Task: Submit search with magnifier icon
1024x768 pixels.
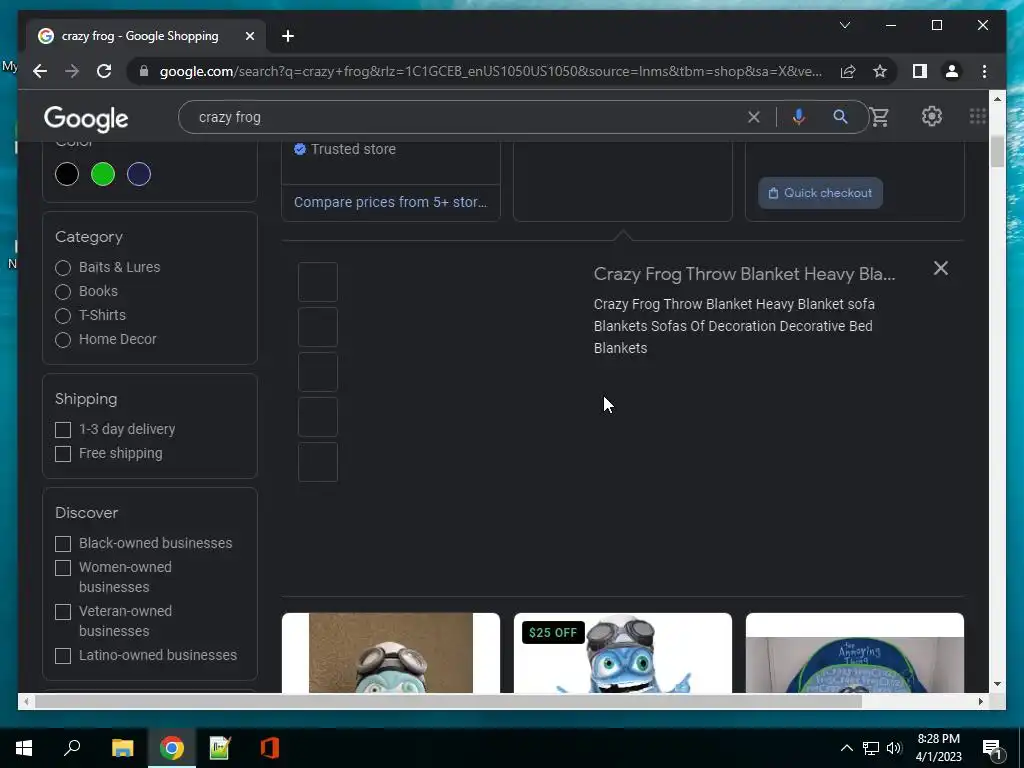Action: point(840,117)
